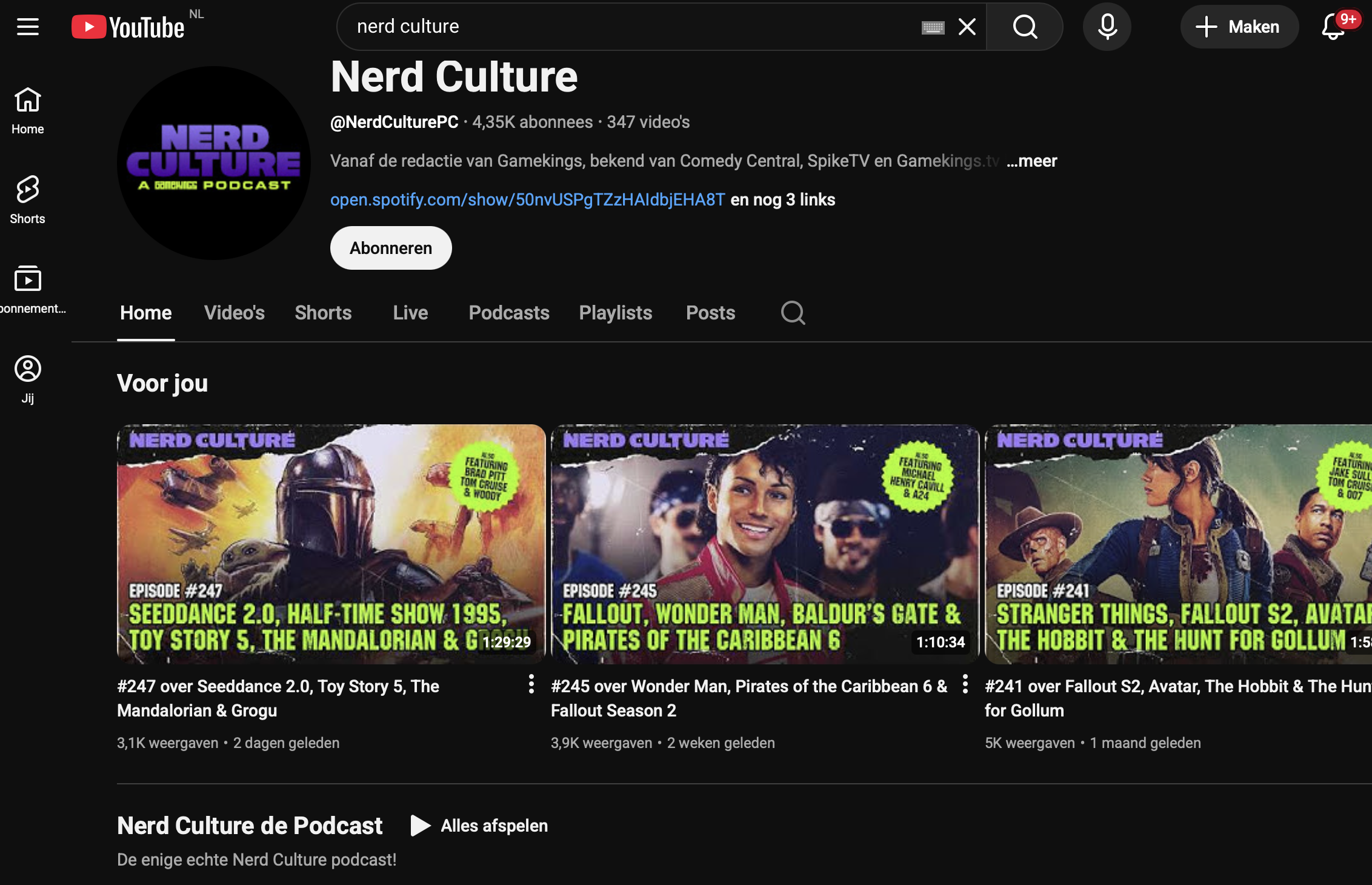Start a search with the magnifying glass icon
Viewport: 1372px width, 885px height.
tap(1025, 27)
